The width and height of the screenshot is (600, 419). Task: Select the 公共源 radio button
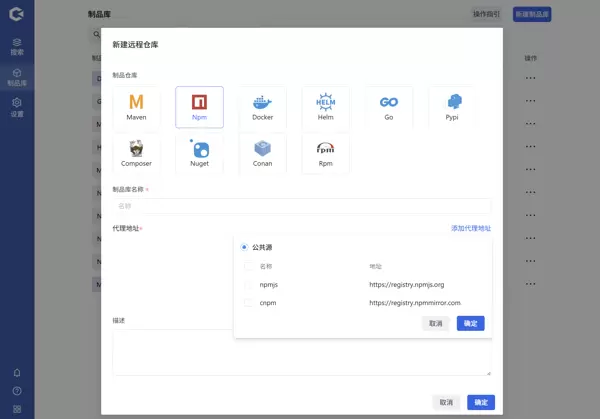244,247
